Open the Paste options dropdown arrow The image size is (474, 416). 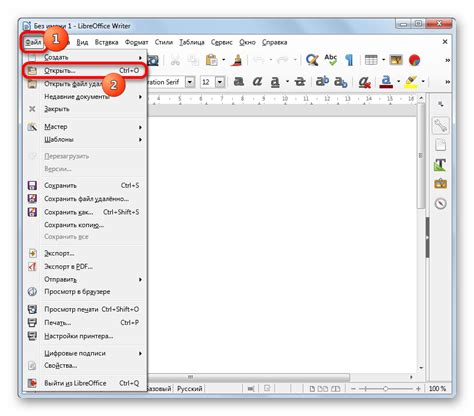click(224, 60)
